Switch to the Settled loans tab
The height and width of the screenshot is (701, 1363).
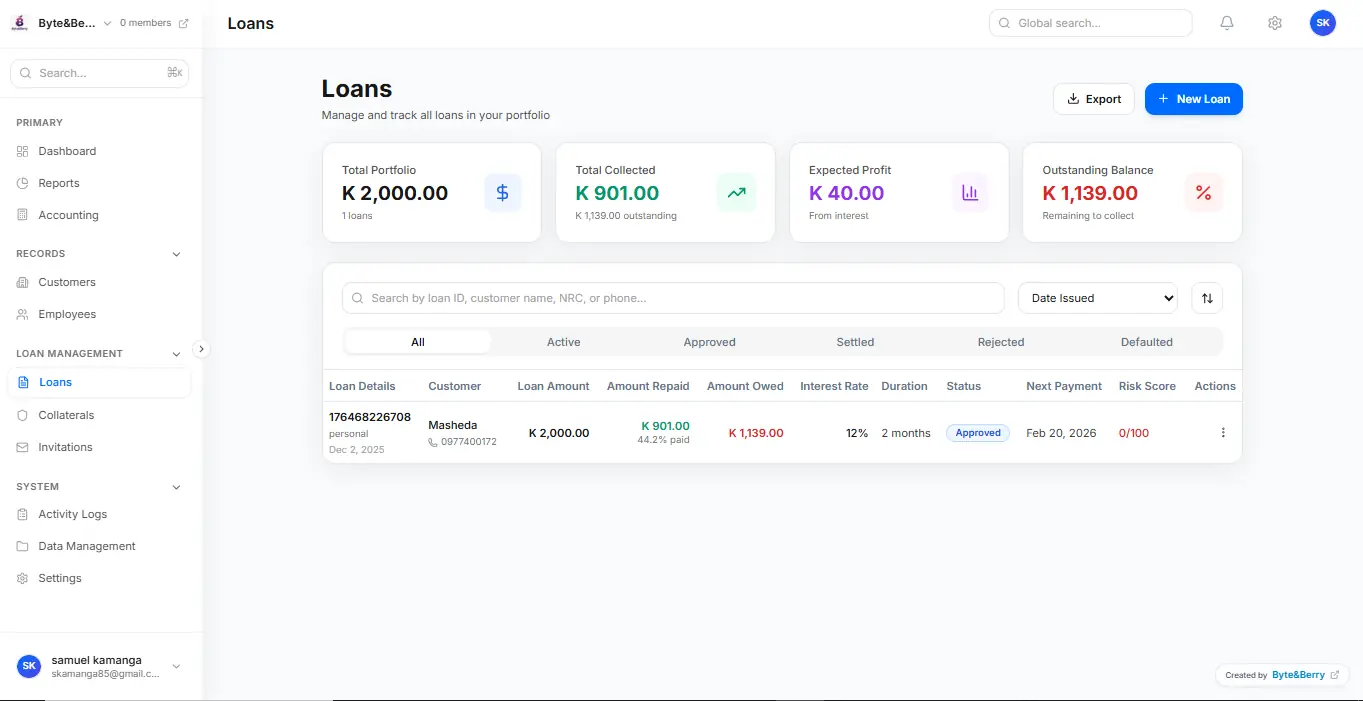(855, 341)
